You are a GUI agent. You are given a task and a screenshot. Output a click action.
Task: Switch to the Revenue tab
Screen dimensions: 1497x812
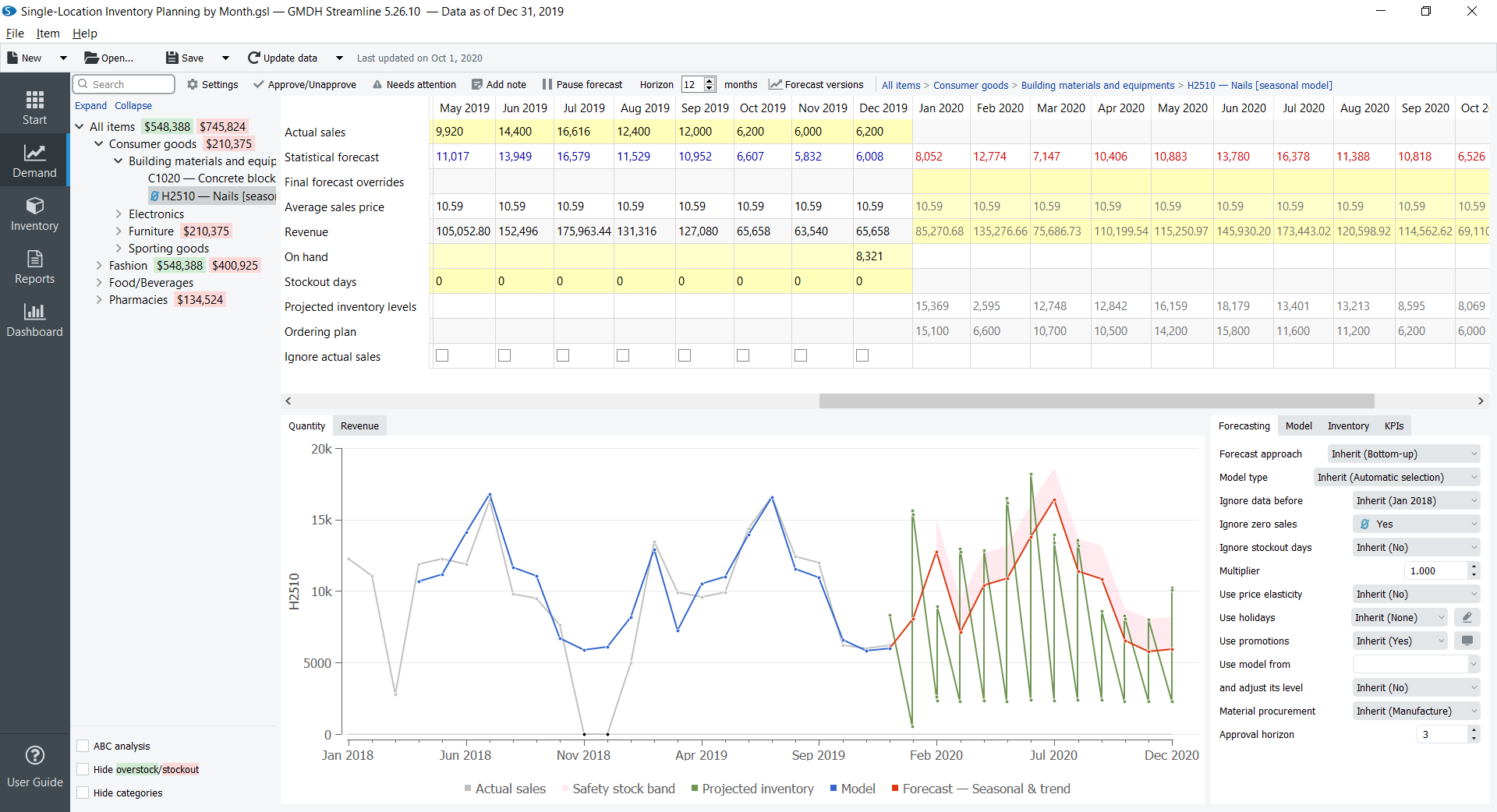click(x=359, y=425)
